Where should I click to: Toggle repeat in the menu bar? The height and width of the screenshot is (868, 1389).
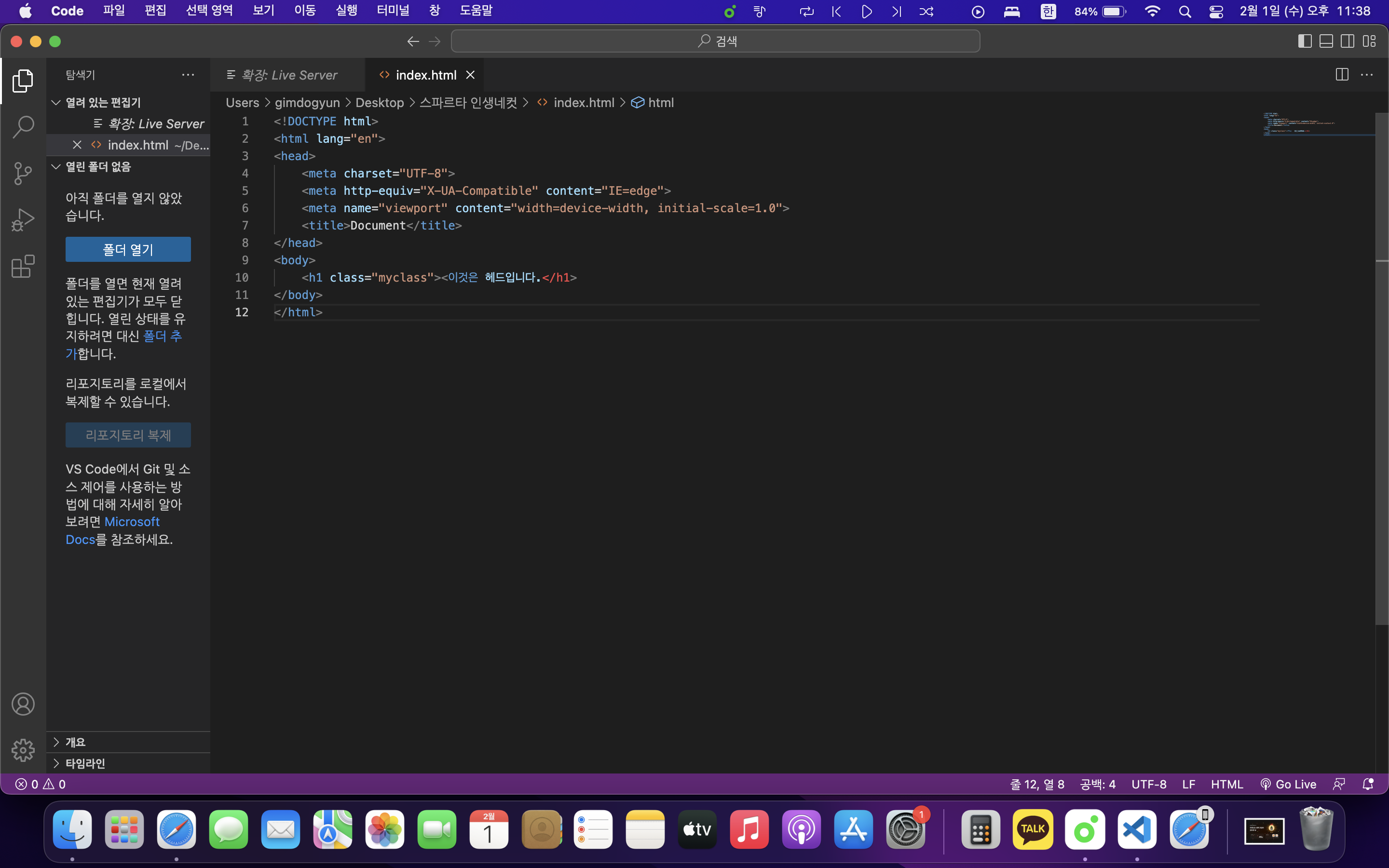(806, 12)
